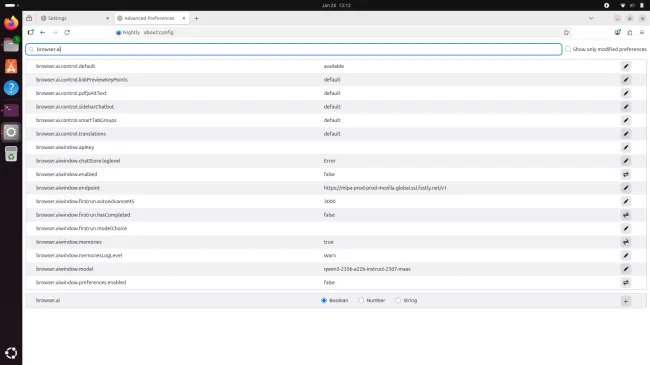Close the Advanced Preferences tab
The image size is (650, 365).
184,18
